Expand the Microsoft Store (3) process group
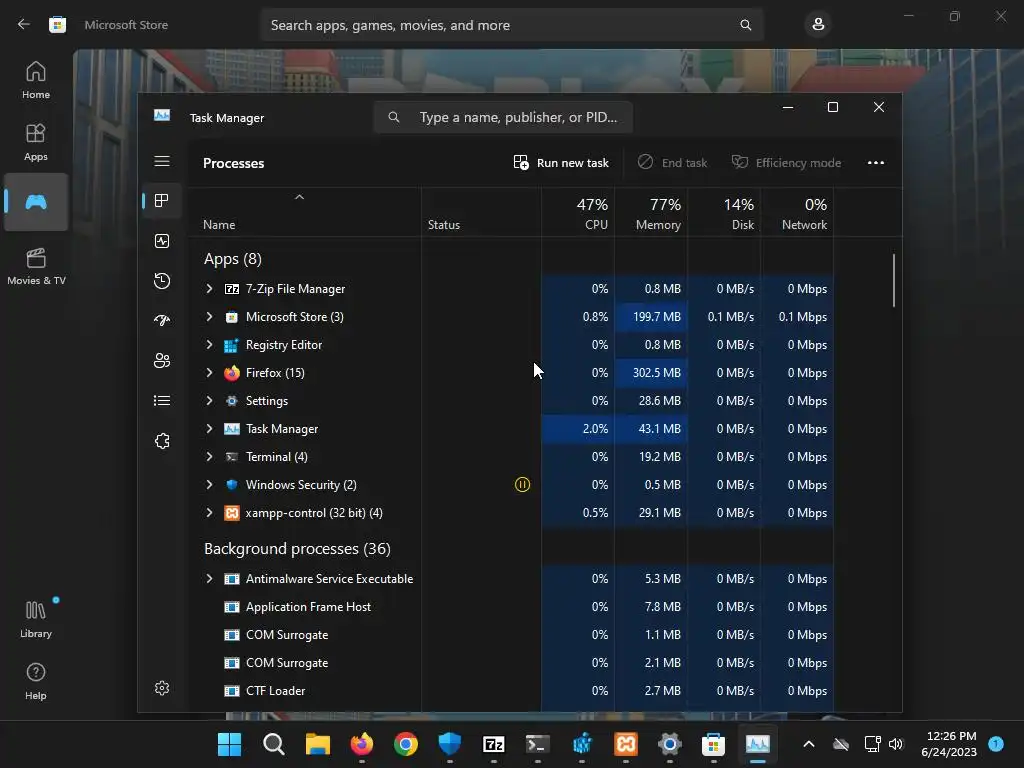 click(209, 317)
